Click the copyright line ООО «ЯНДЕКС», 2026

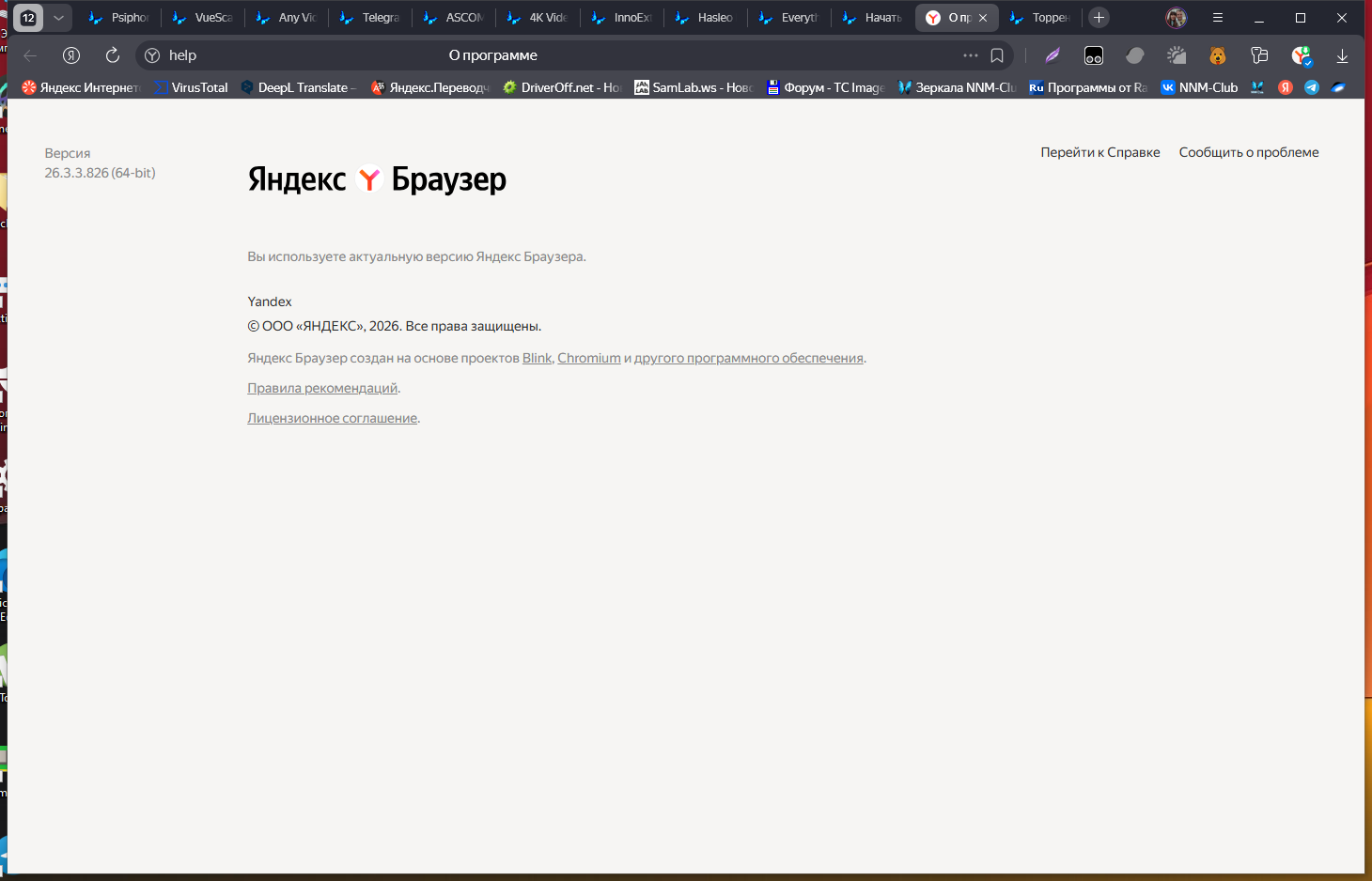pos(395,326)
